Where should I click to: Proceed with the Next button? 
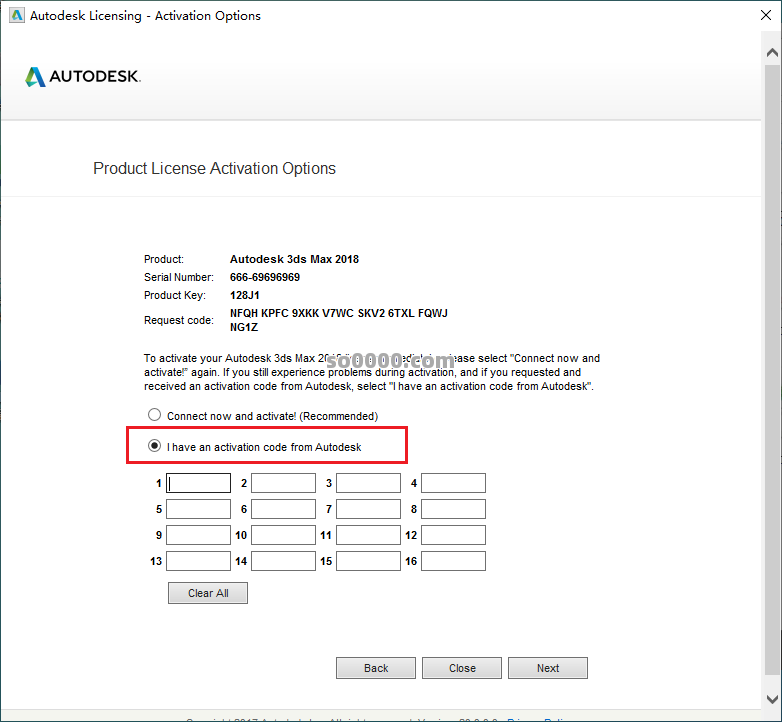click(x=548, y=668)
